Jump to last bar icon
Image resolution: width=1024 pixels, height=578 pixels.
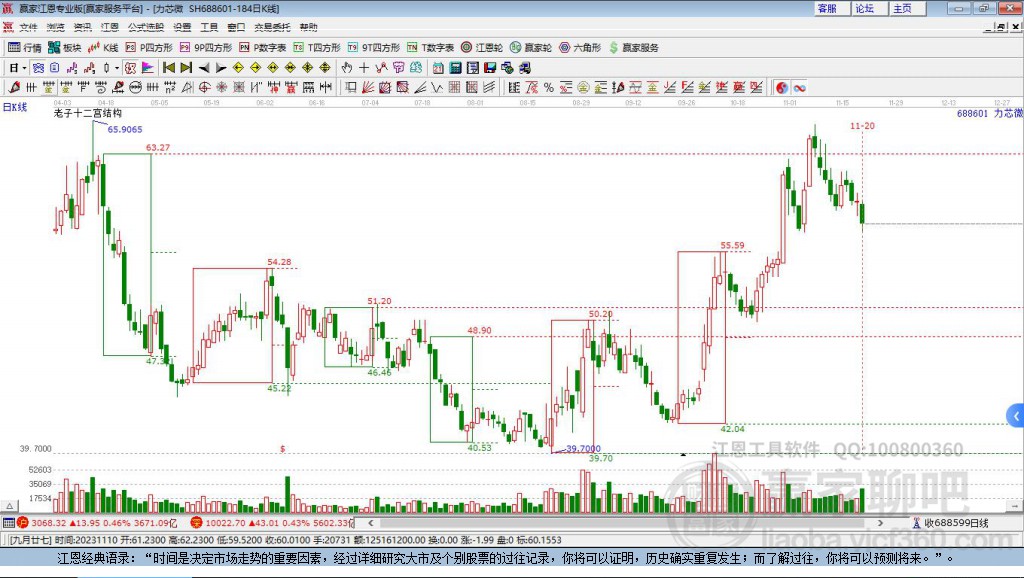(186, 67)
